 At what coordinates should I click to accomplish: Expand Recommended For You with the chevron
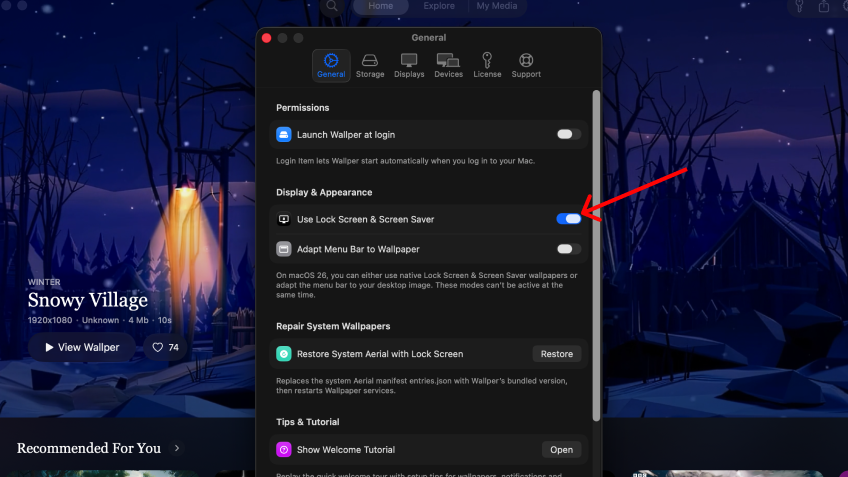pyautogui.click(x=176, y=448)
